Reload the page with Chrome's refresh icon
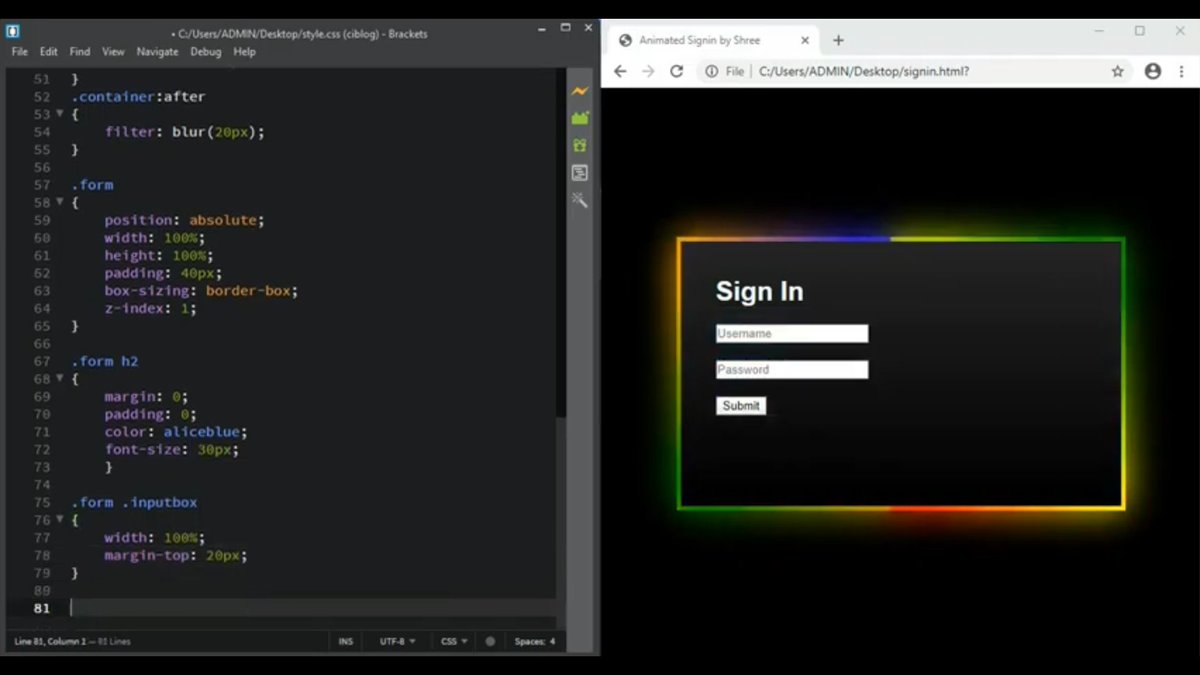This screenshot has width=1200, height=675. (676, 71)
